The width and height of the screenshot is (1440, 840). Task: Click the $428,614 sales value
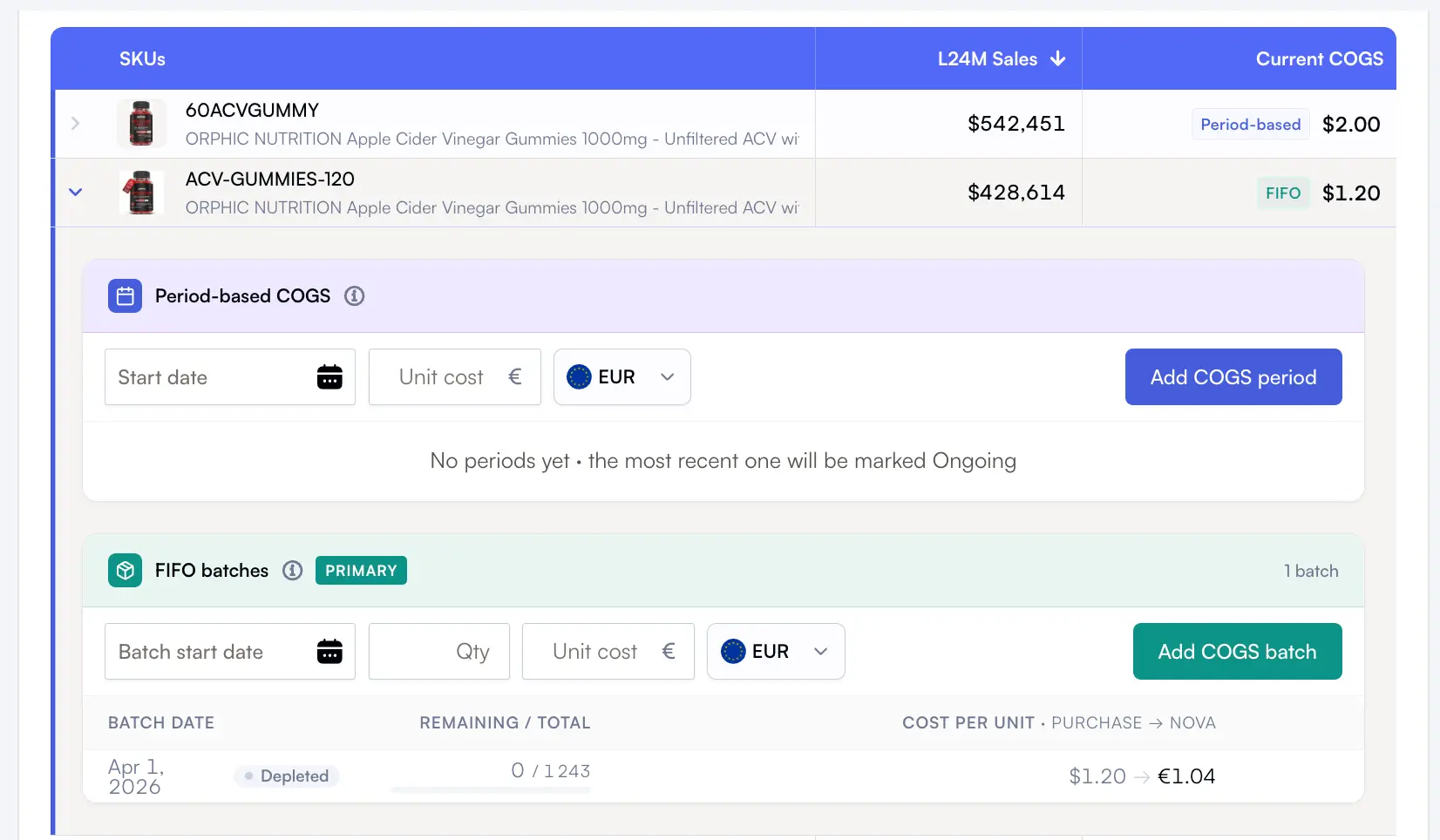(x=1016, y=193)
